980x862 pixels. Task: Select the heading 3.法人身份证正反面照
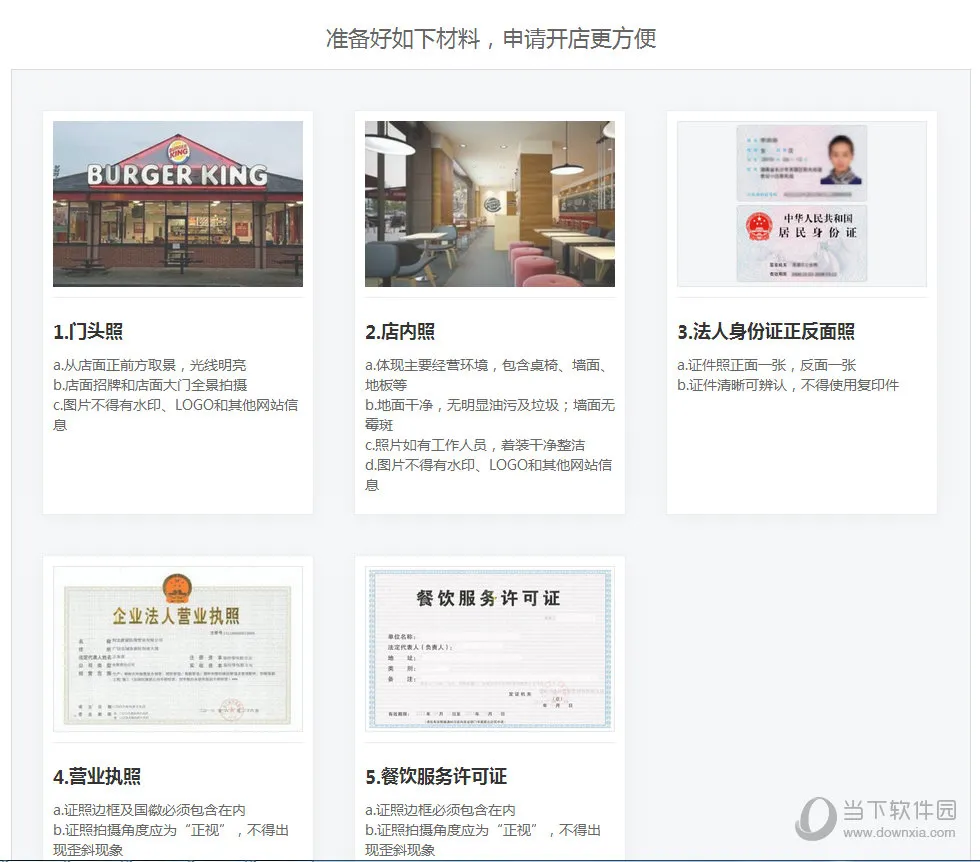pos(766,331)
